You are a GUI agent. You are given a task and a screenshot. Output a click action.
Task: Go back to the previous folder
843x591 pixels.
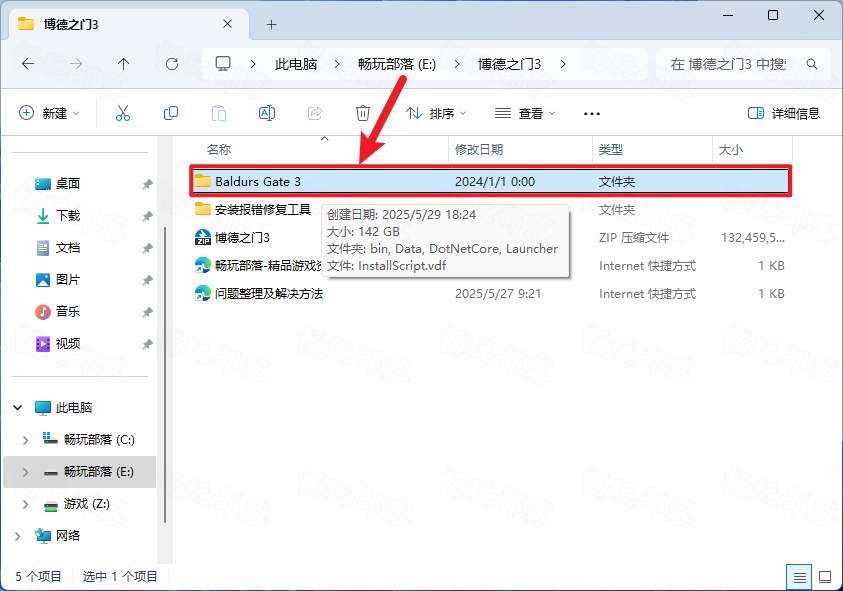point(28,64)
